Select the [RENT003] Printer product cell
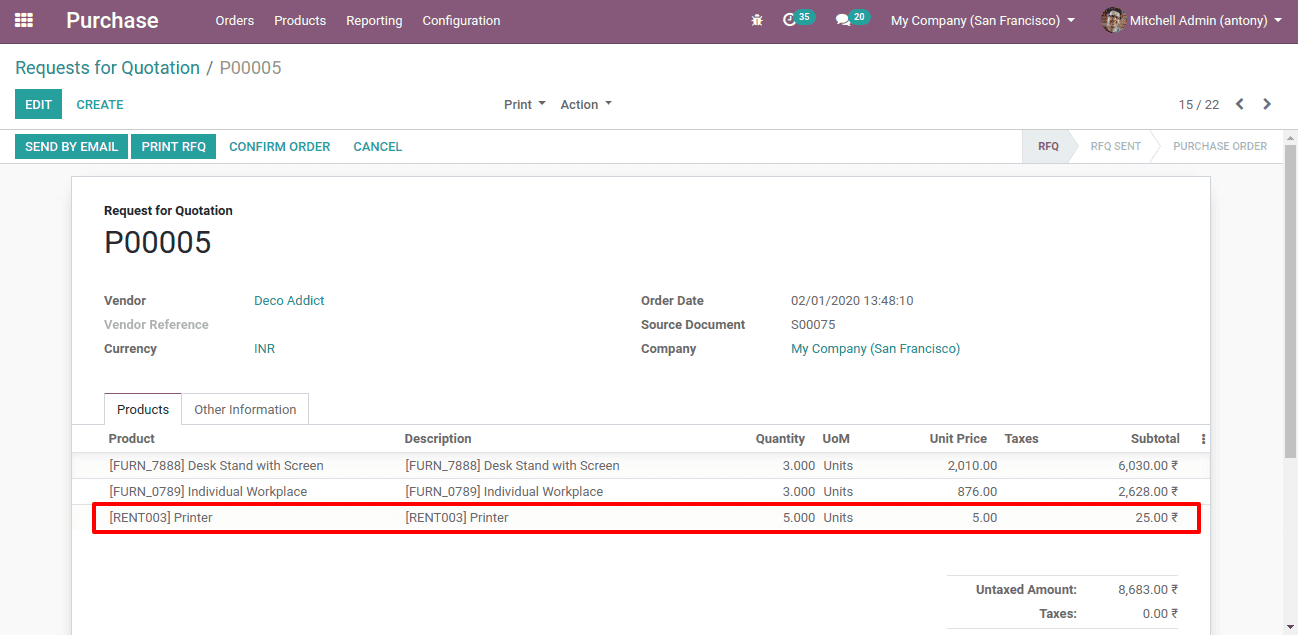 160,517
